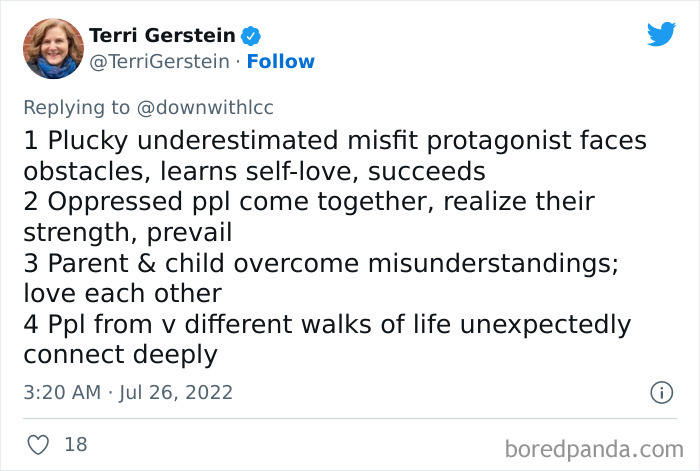This screenshot has height=471, width=700.
Task: Click the "connect deeply" text
Action: coord(119,355)
